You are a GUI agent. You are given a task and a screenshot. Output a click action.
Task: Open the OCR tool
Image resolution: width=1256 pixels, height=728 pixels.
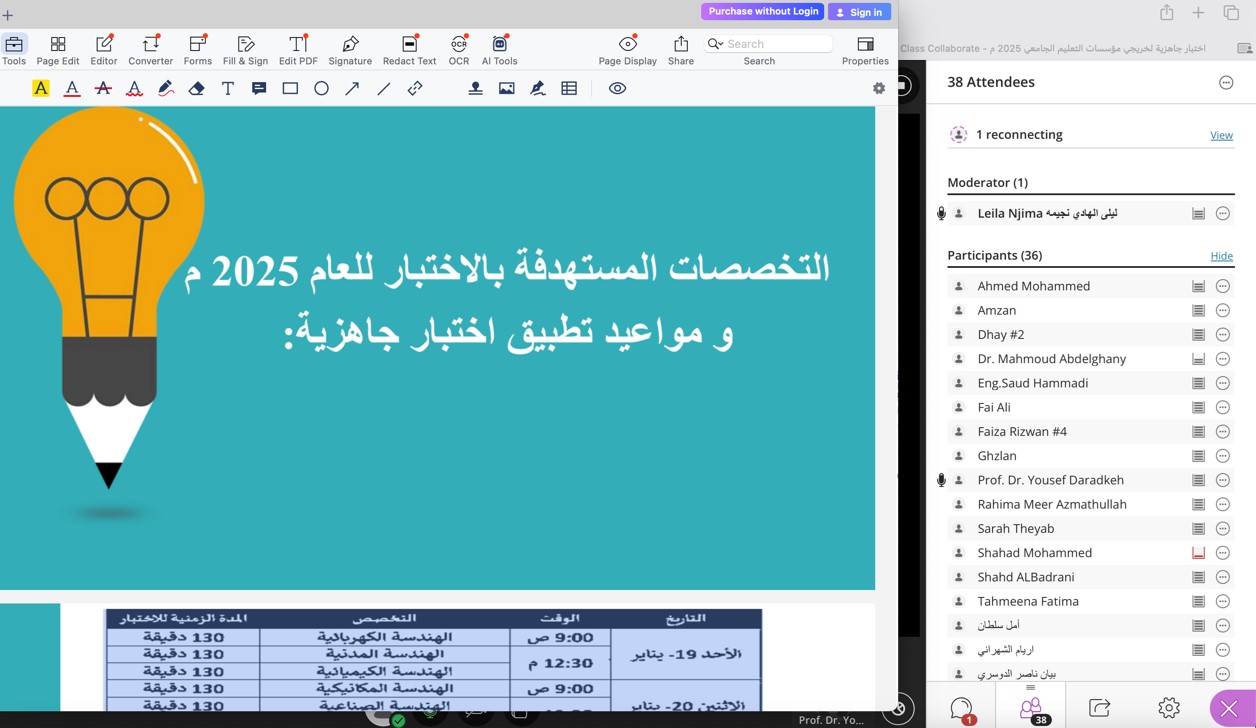pyautogui.click(x=459, y=49)
